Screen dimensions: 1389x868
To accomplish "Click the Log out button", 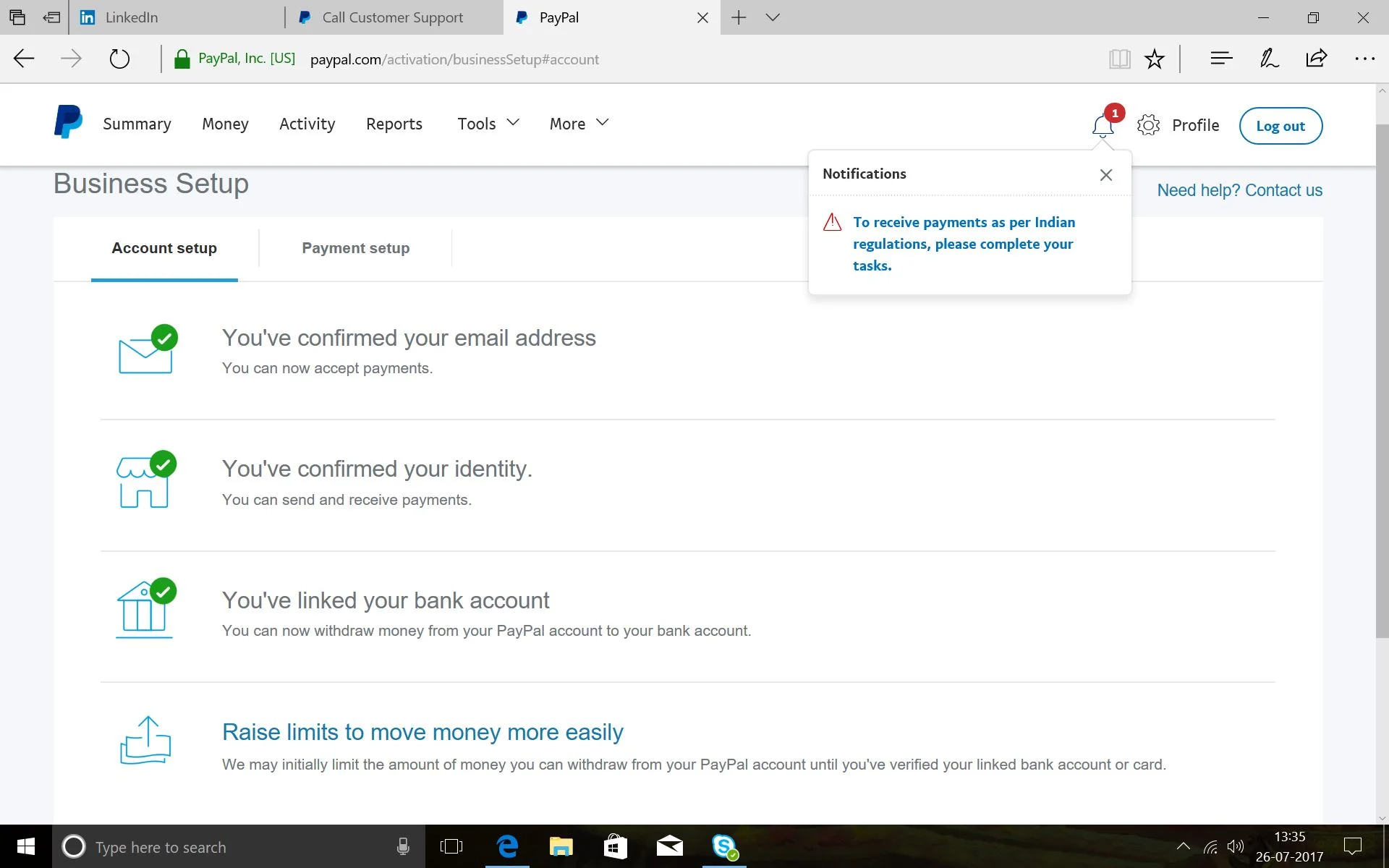I will click(1280, 126).
